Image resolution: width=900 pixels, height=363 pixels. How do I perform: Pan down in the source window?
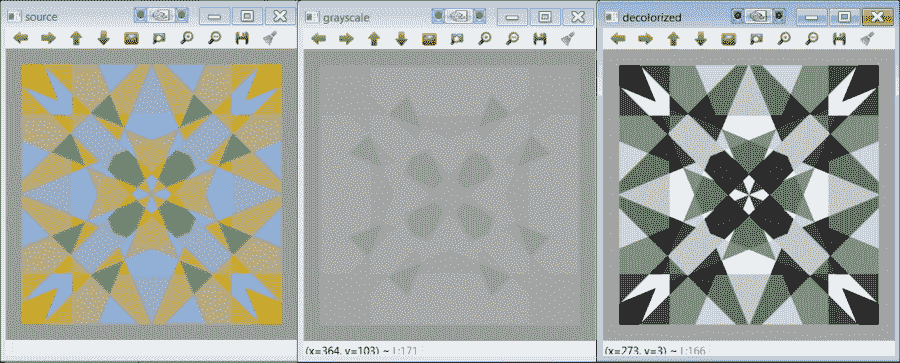point(103,38)
